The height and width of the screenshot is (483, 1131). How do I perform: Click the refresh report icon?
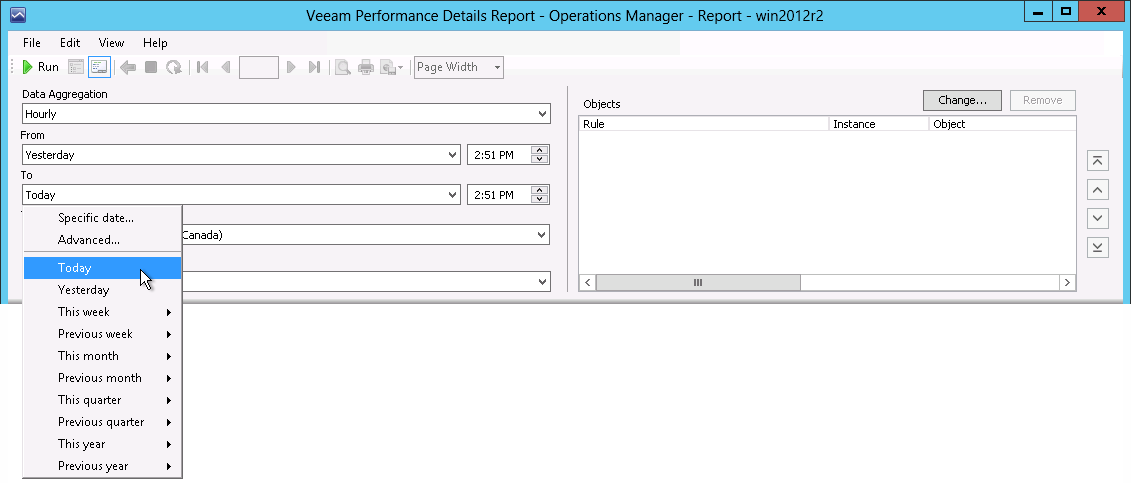pyautogui.click(x=174, y=67)
